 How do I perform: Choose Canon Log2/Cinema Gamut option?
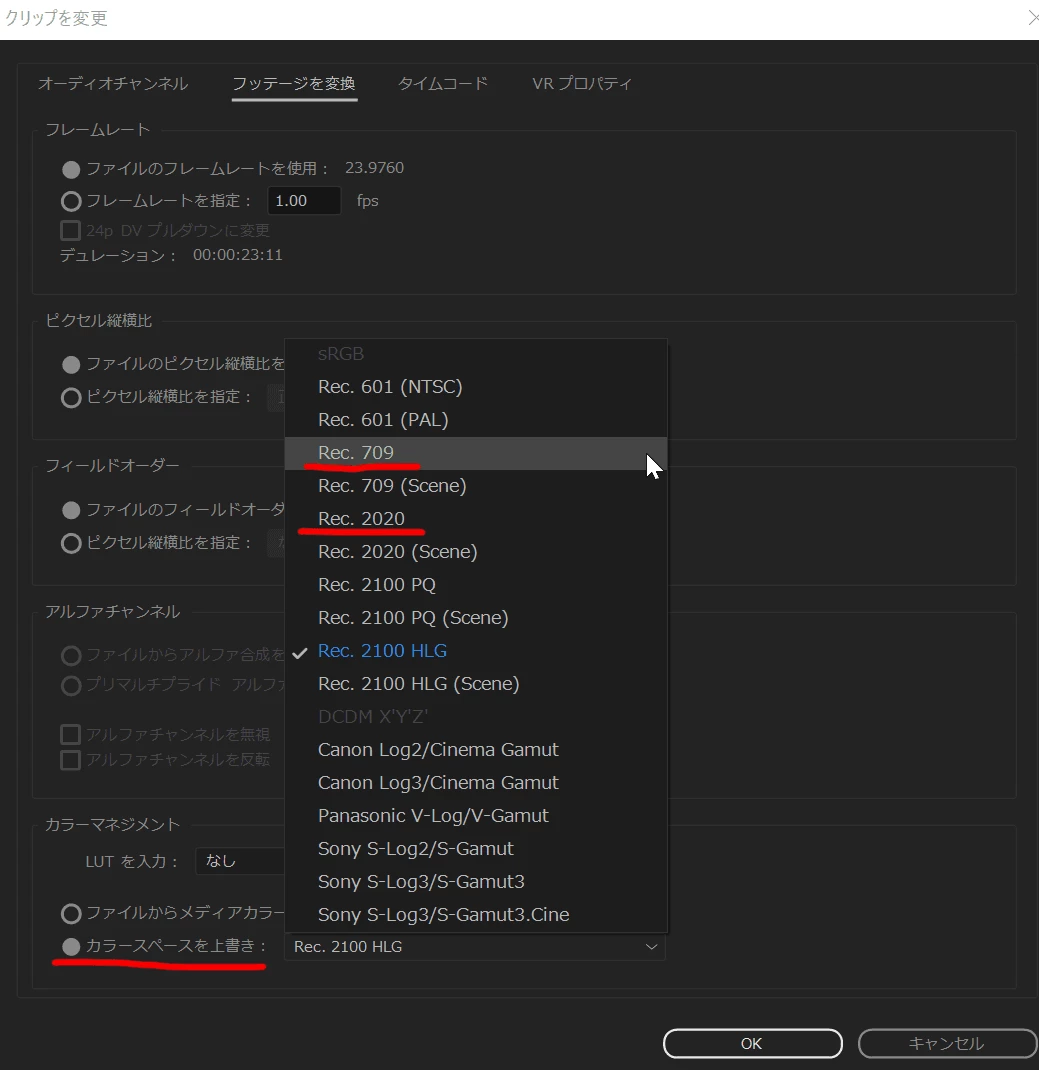click(476, 750)
